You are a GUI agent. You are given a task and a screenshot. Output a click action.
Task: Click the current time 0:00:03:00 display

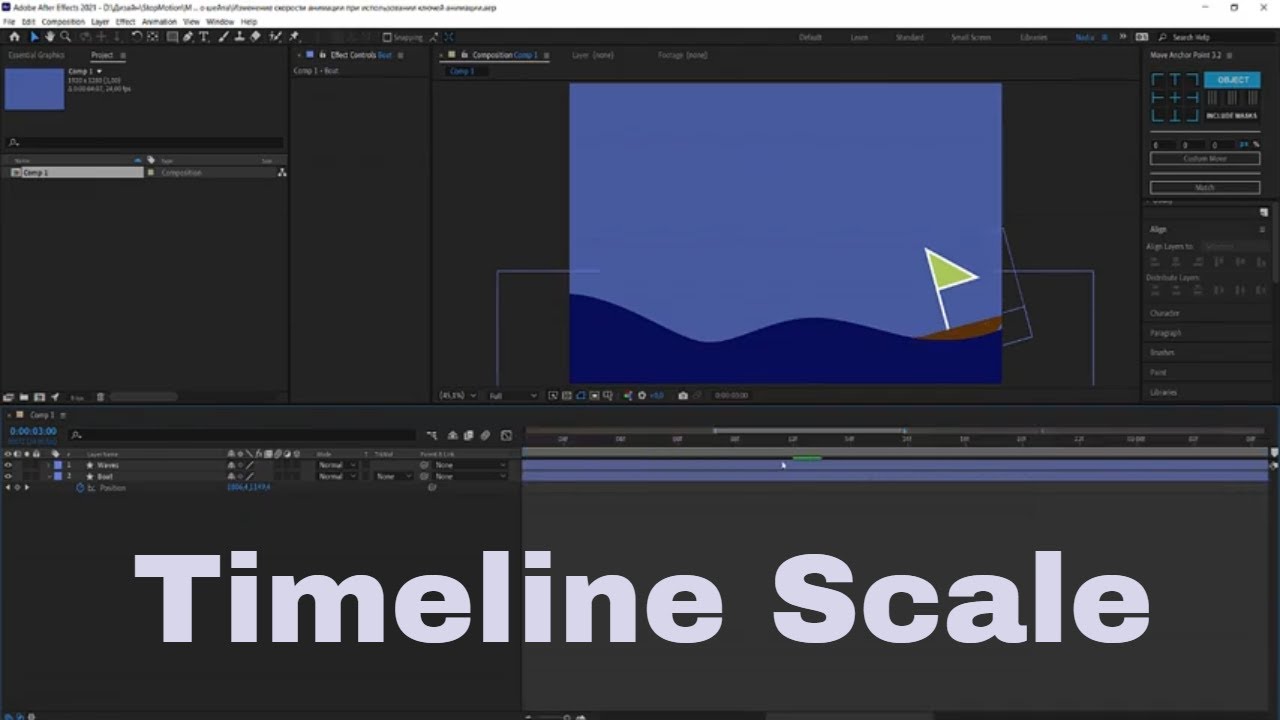click(33, 431)
